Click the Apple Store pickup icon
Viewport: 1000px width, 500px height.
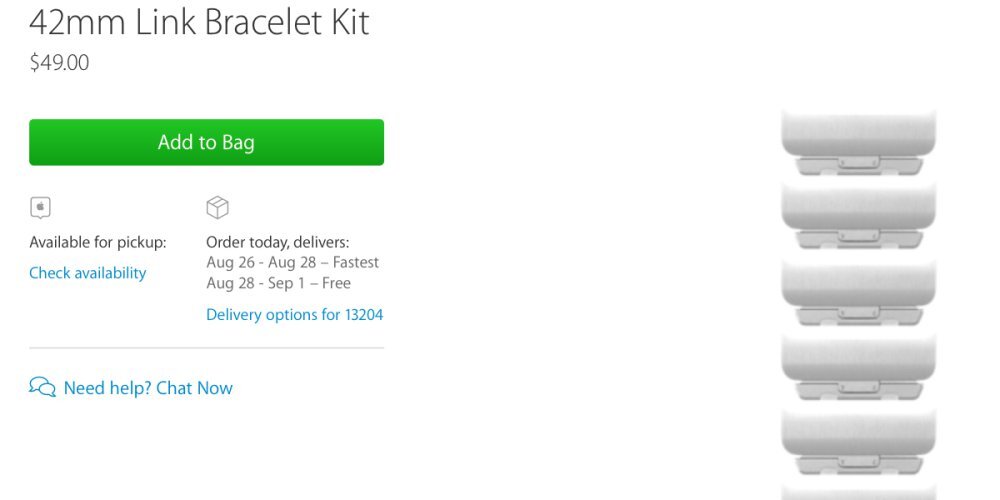tap(40, 208)
